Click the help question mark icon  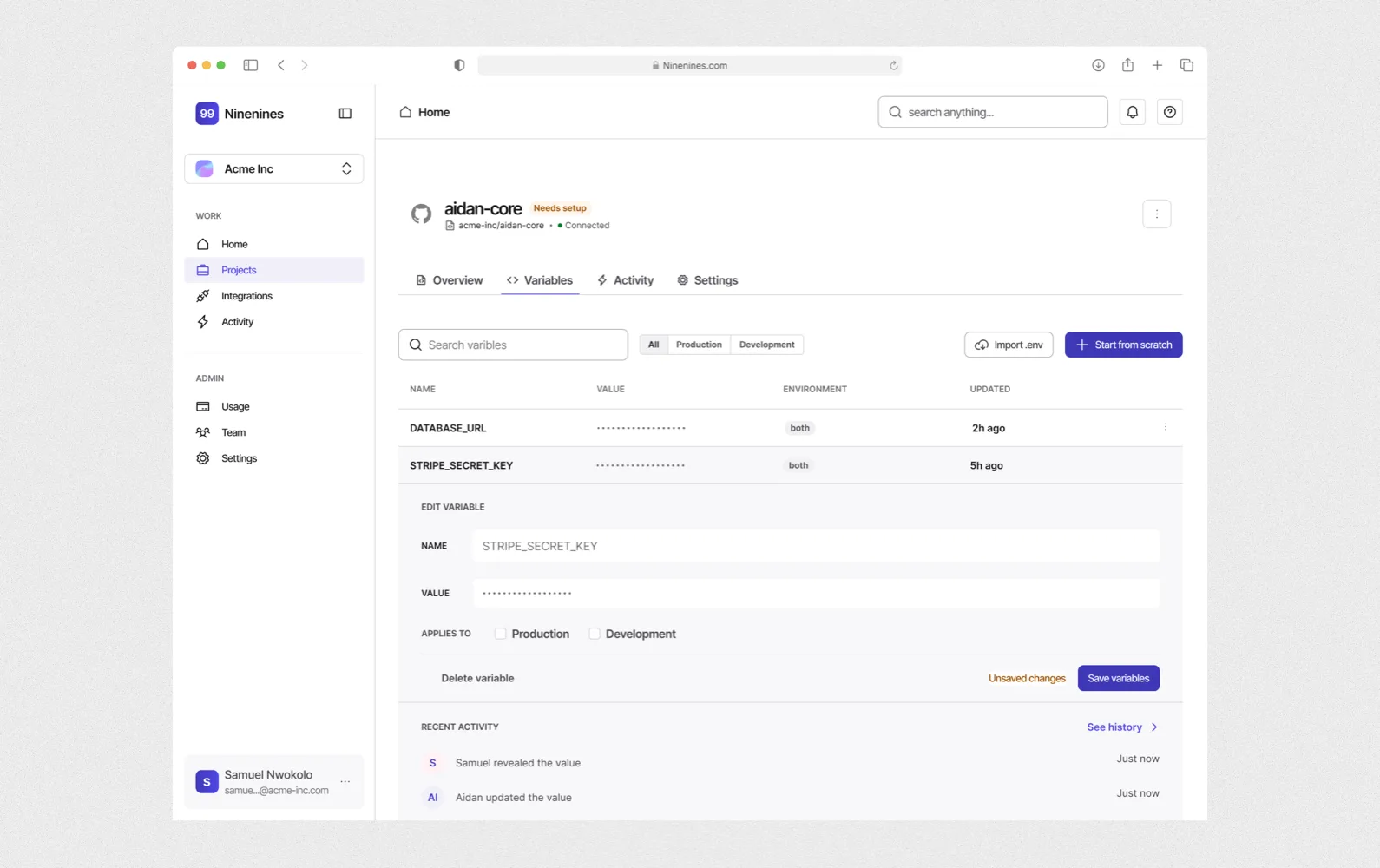coord(1169,112)
